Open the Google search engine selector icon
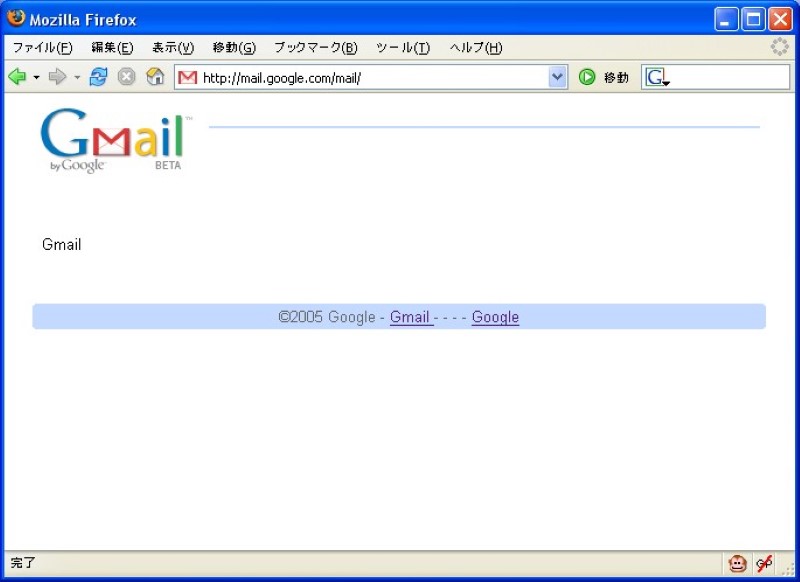The width and height of the screenshot is (800, 582). click(x=657, y=78)
